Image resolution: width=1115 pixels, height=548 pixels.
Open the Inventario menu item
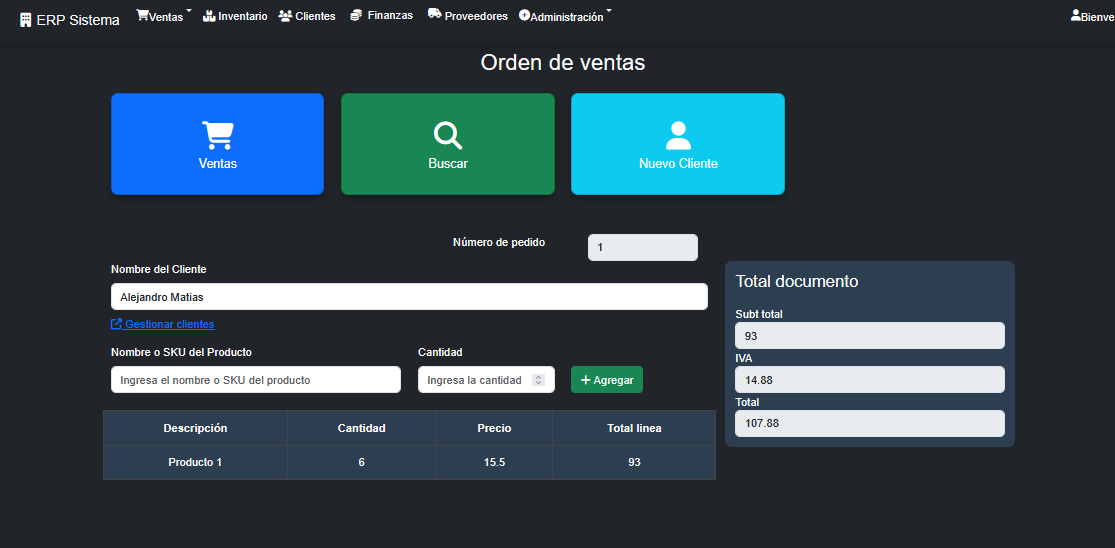click(235, 16)
